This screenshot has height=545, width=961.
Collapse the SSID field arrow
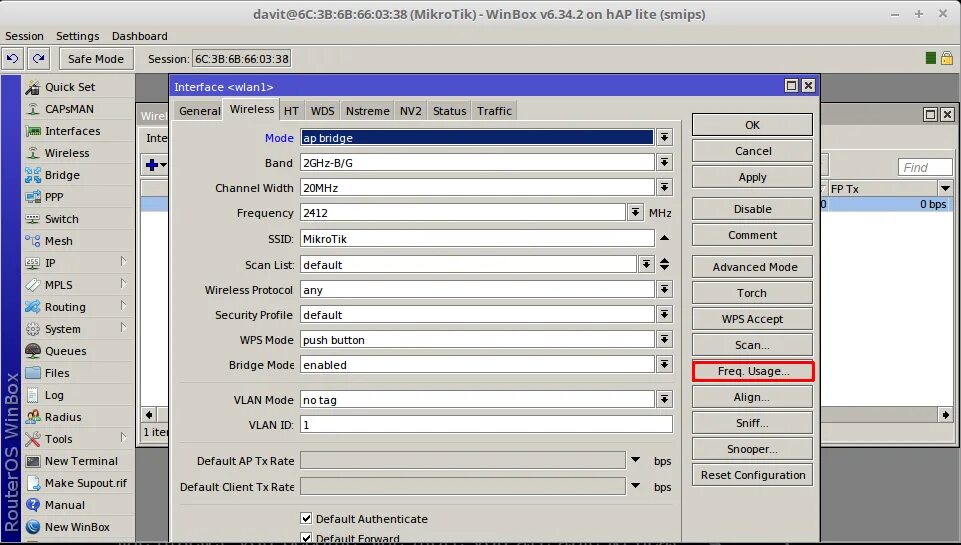click(664, 238)
